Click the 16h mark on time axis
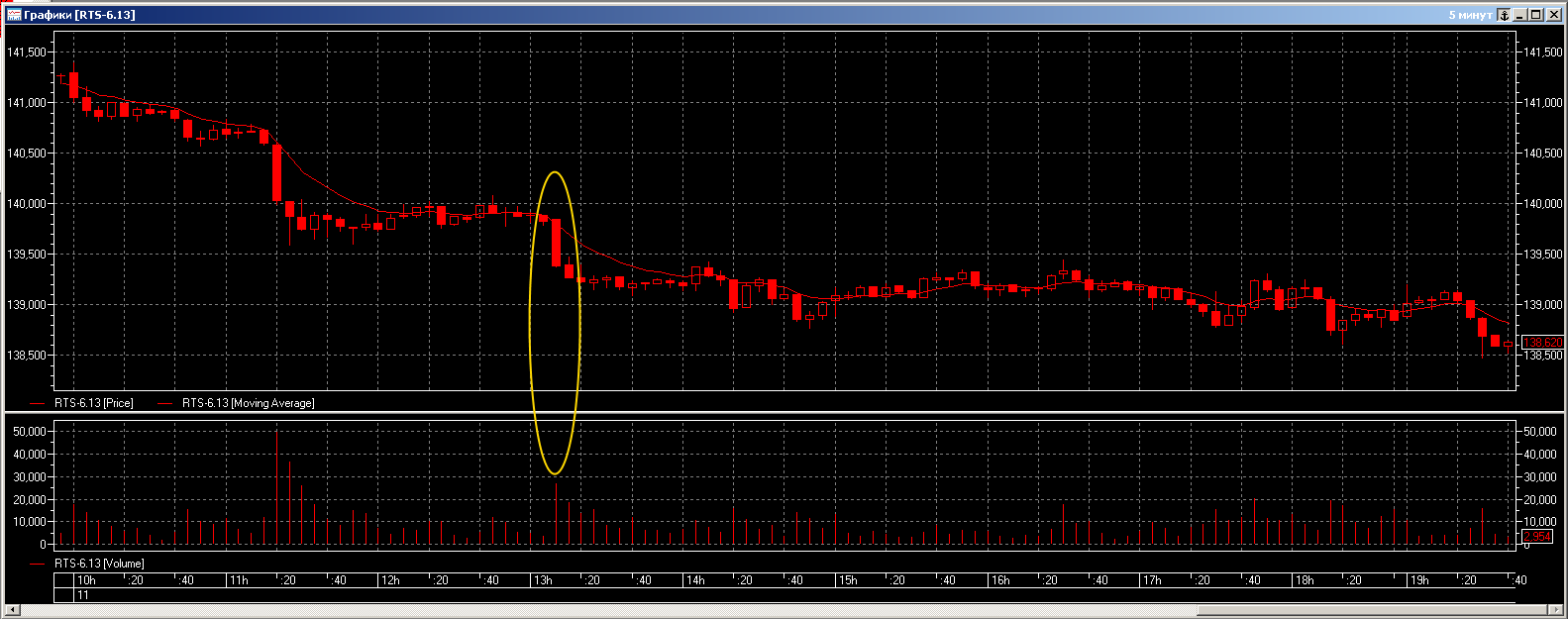This screenshot has width=1568, height=619. [1000, 580]
